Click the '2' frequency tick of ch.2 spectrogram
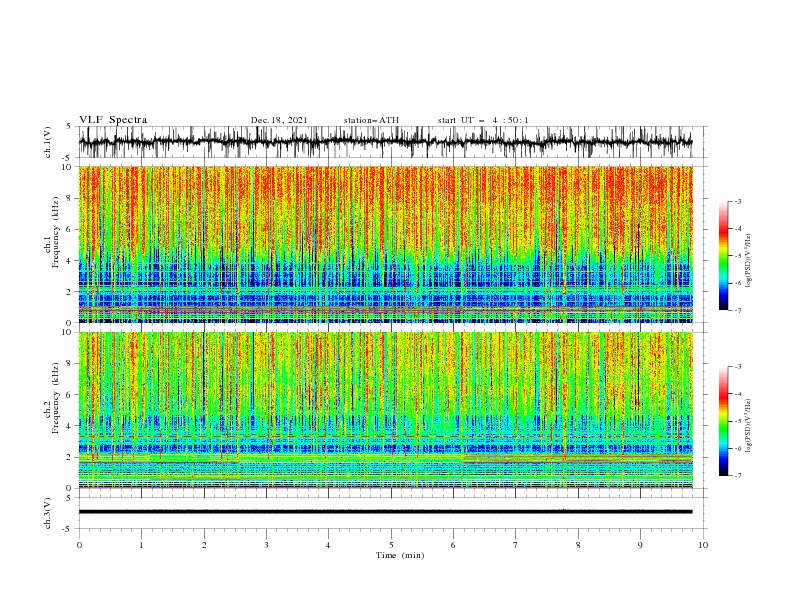The height and width of the screenshot is (612, 792). 70,457
